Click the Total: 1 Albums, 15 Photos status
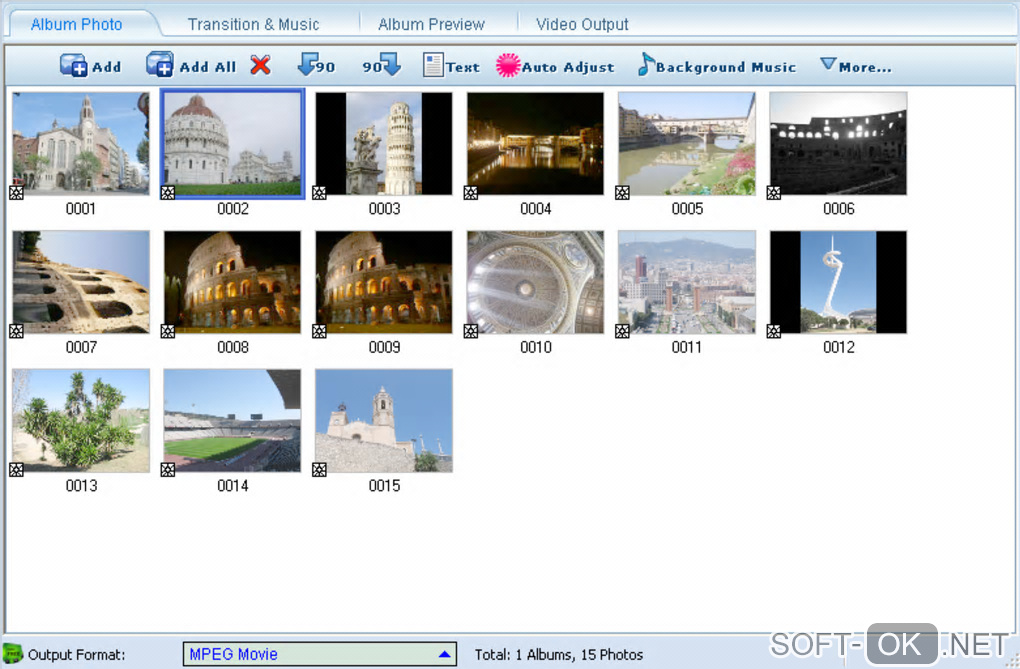Viewport: 1020px width, 669px height. pos(559,655)
